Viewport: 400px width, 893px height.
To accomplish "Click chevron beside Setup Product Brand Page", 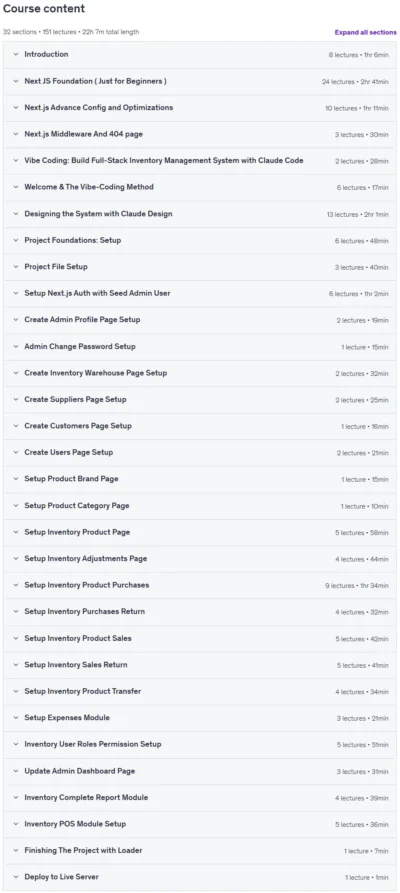I will coord(16,480).
